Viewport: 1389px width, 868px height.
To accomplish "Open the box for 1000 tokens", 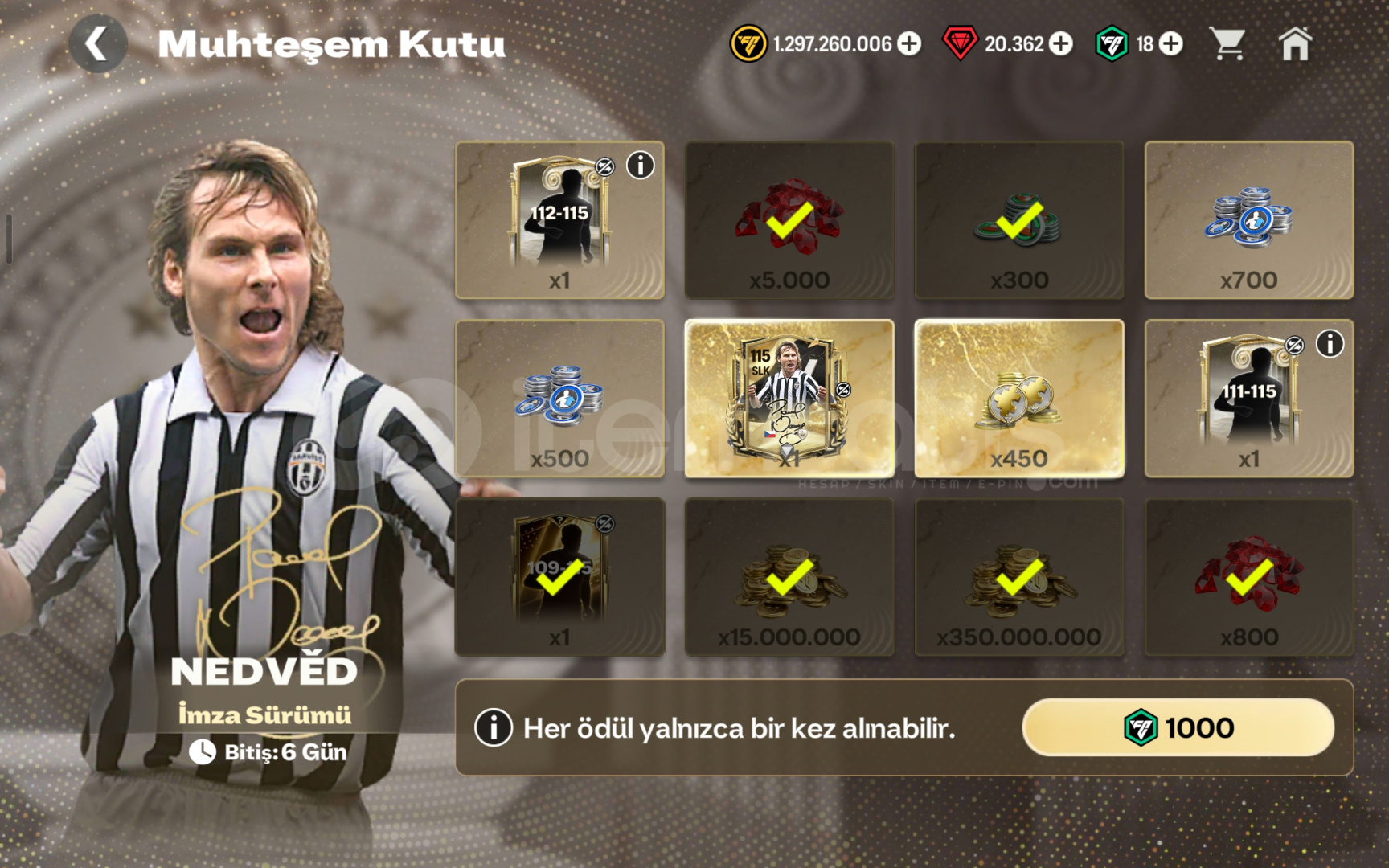I will pos(1178,727).
